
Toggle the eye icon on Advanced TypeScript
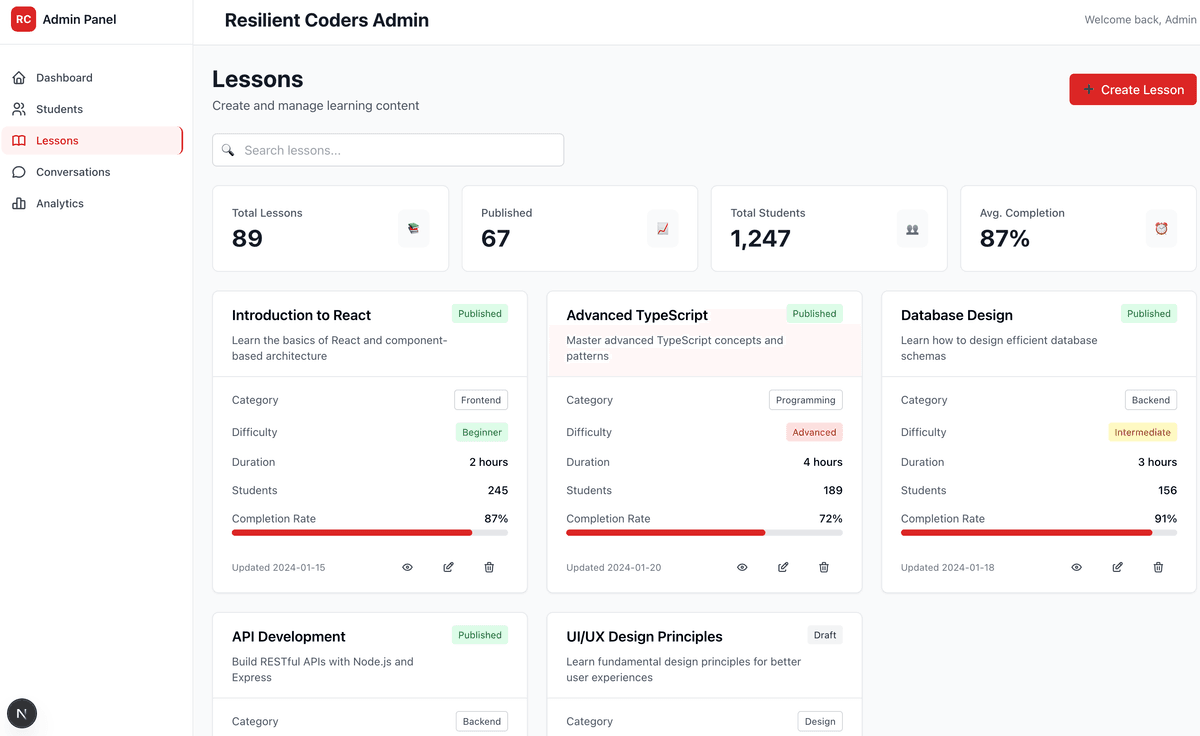(742, 567)
